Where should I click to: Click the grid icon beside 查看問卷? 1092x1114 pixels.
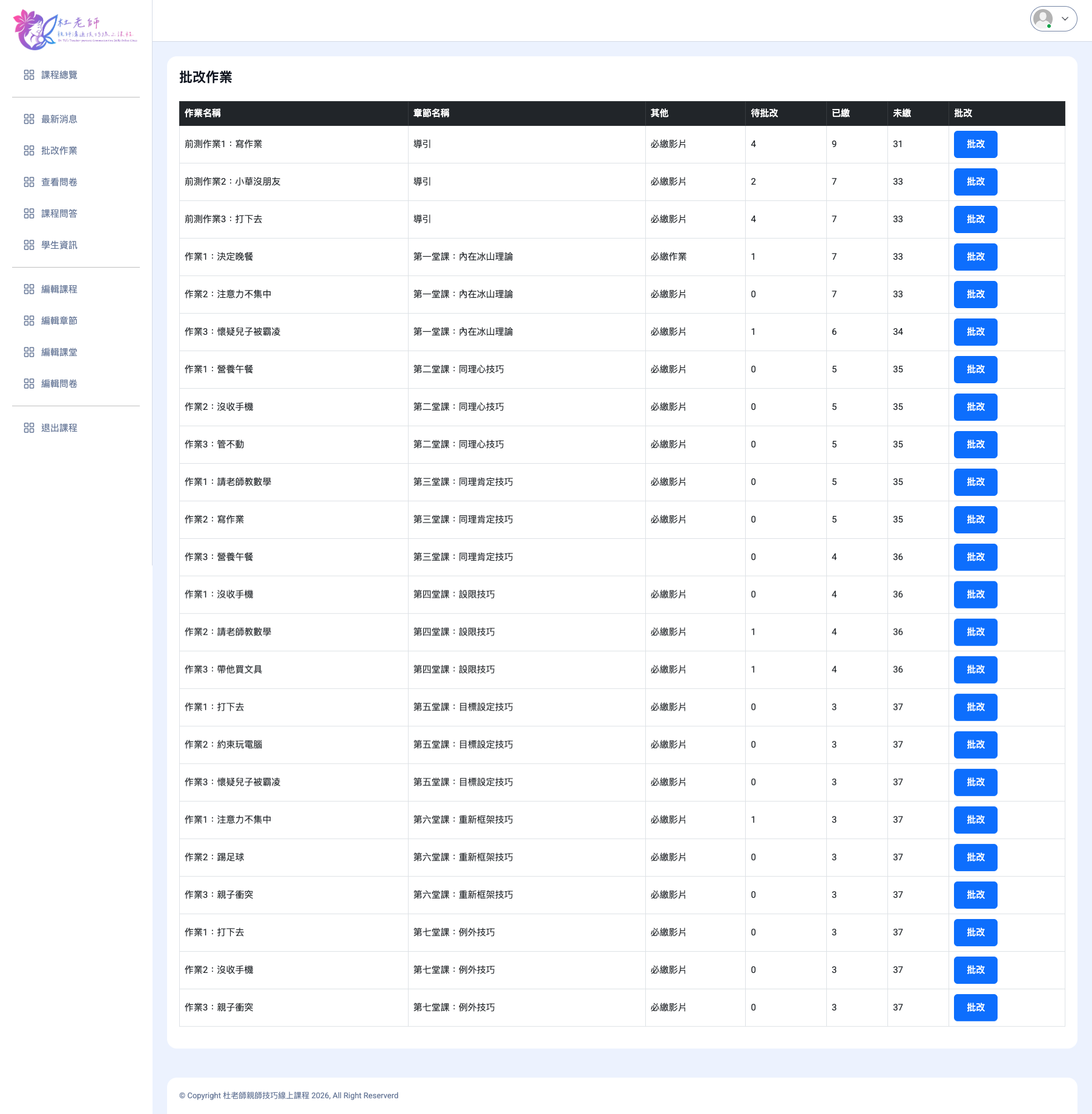[29, 182]
